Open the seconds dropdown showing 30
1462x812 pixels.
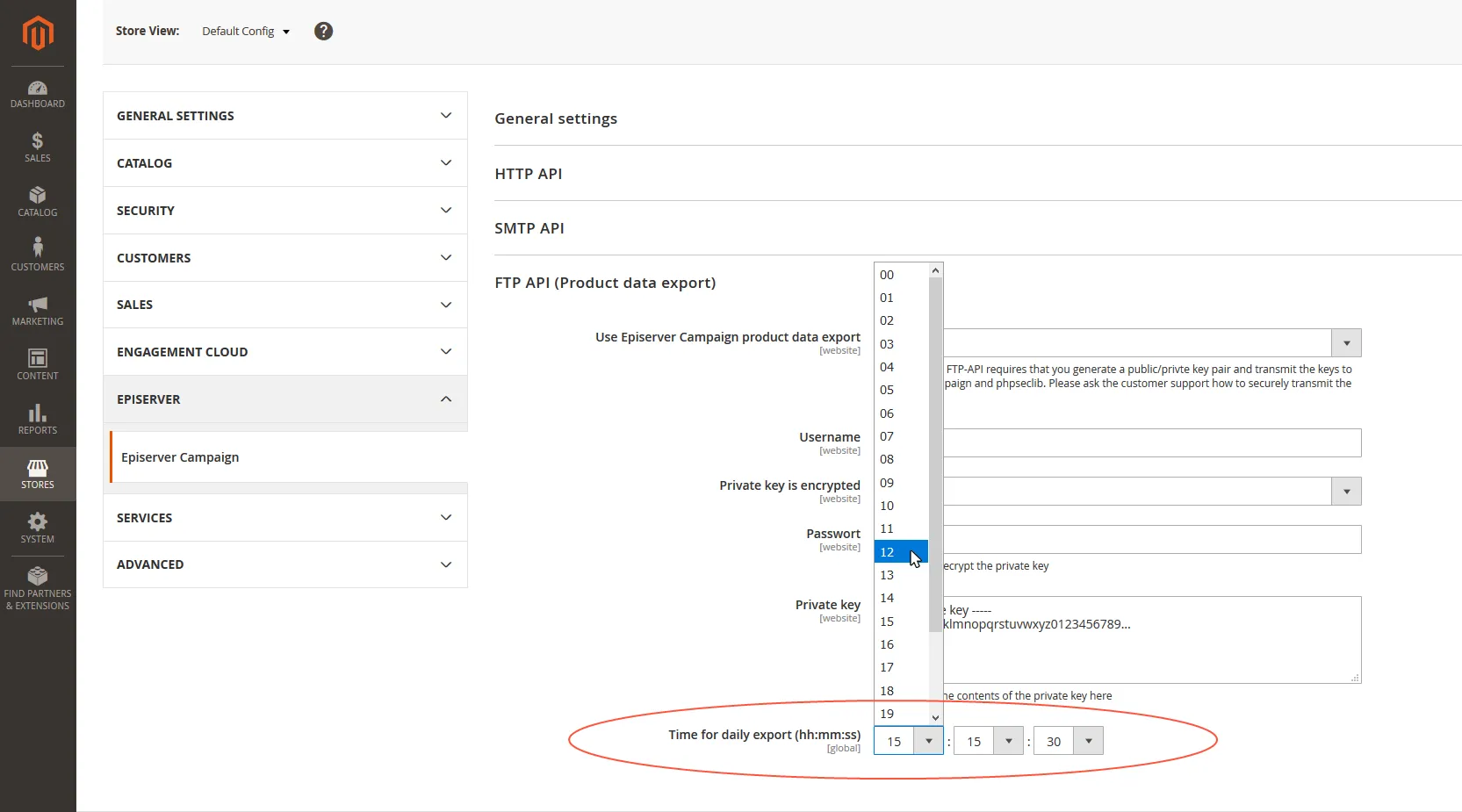(1069, 741)
